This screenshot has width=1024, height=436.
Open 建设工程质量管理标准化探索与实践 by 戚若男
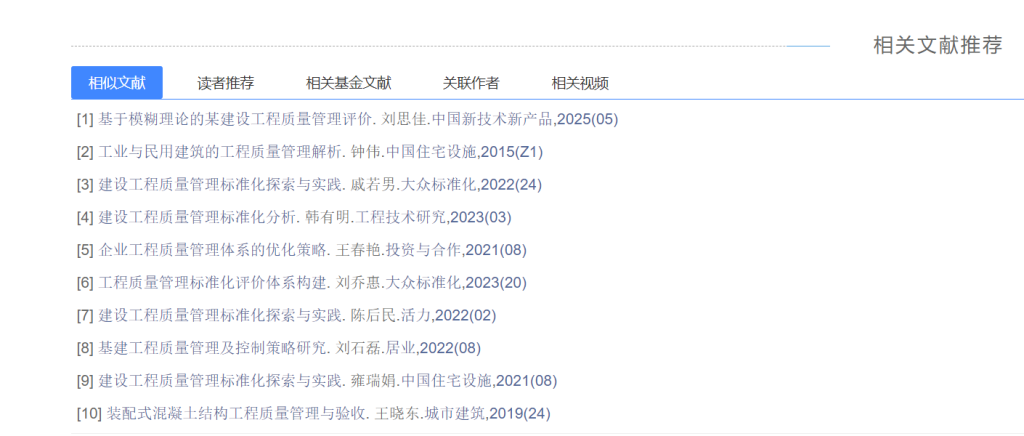pyautogui.click(x=219, y=185)
